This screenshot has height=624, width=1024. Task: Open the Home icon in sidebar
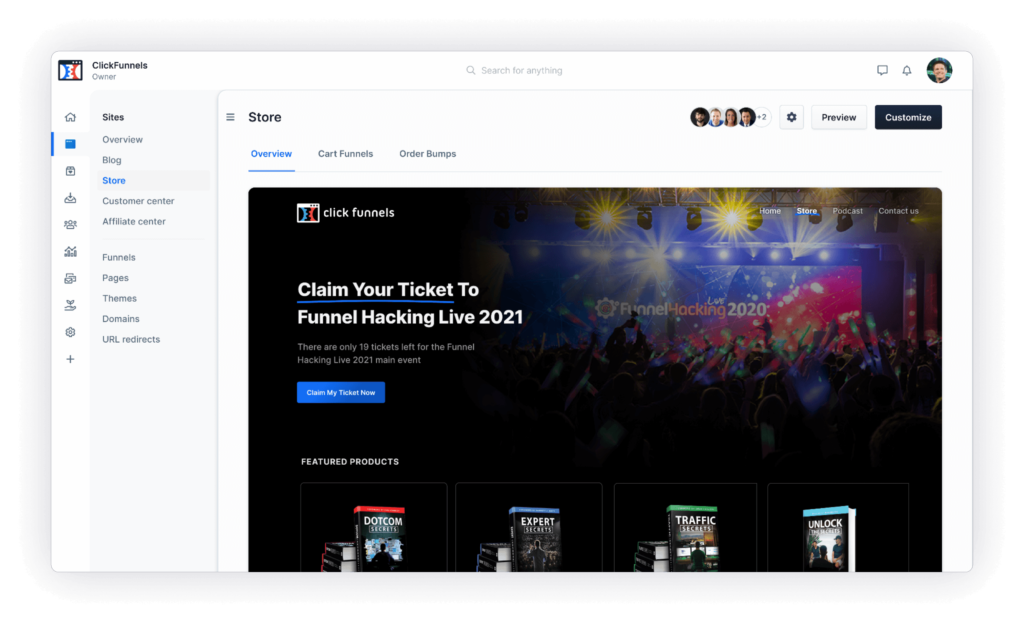tap(71, 117)
